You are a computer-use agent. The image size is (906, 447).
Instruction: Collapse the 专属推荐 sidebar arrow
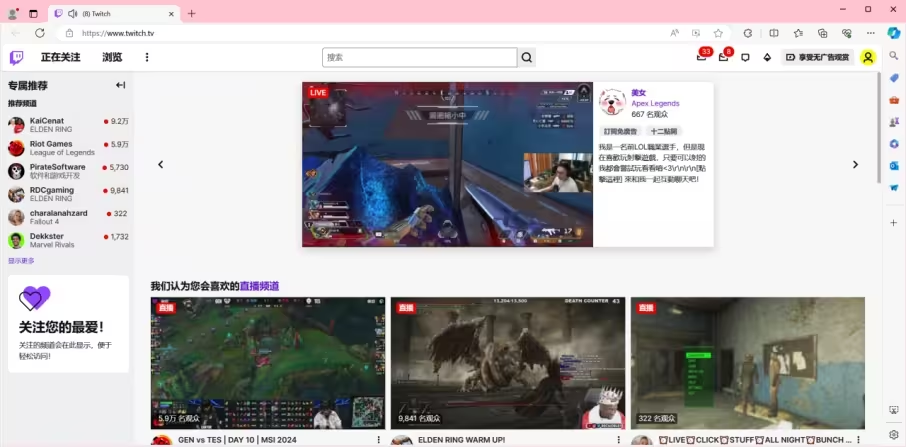120,85
